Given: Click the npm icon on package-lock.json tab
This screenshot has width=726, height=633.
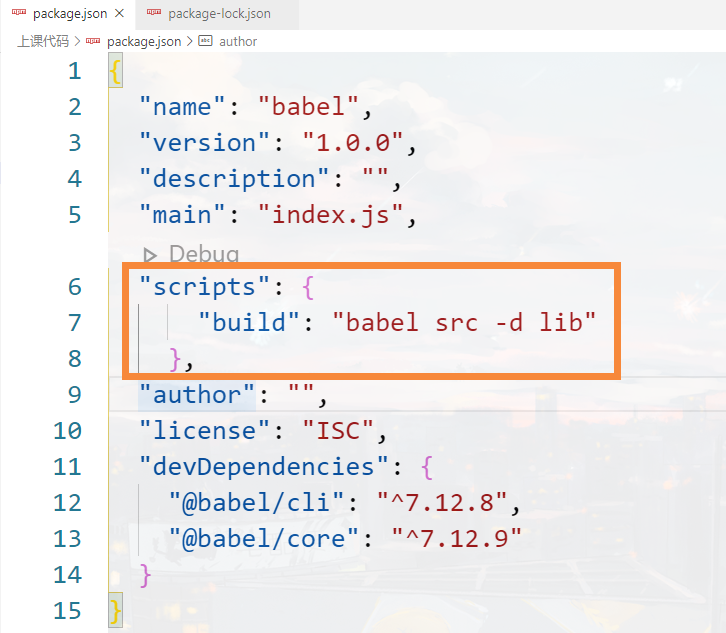Looking at the screenshot, I should pyautogui.click(x=154, y=13).
